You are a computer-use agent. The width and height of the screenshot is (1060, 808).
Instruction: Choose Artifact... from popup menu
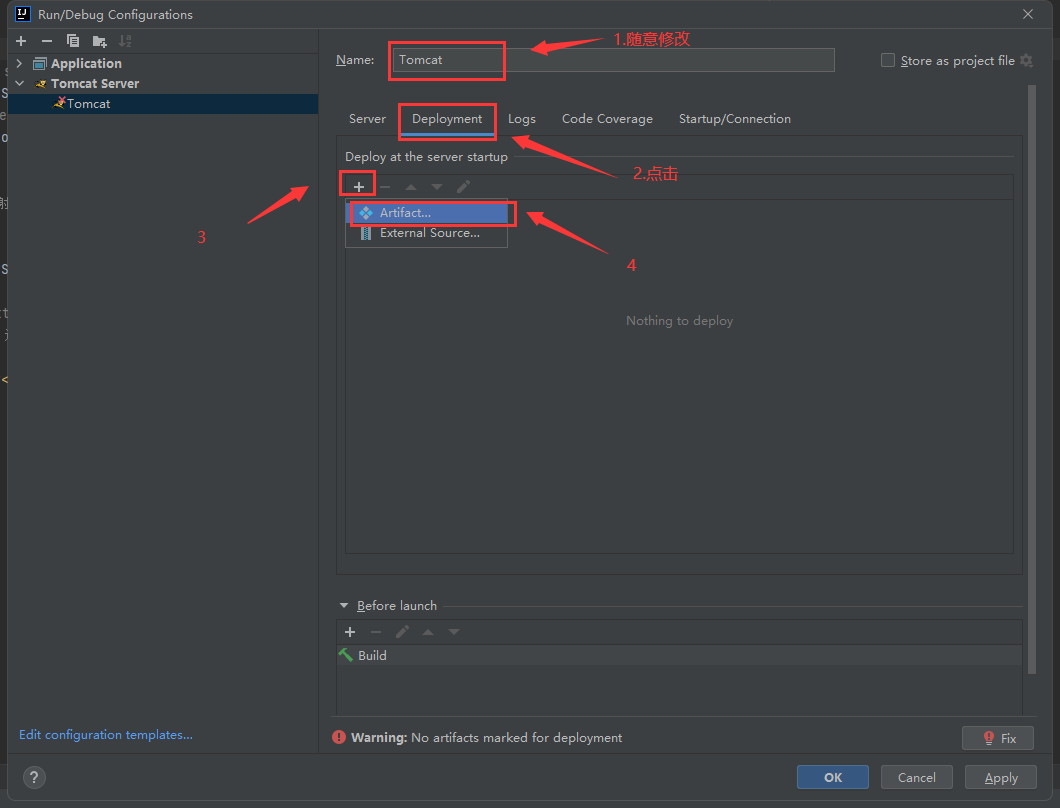point(427,212)
